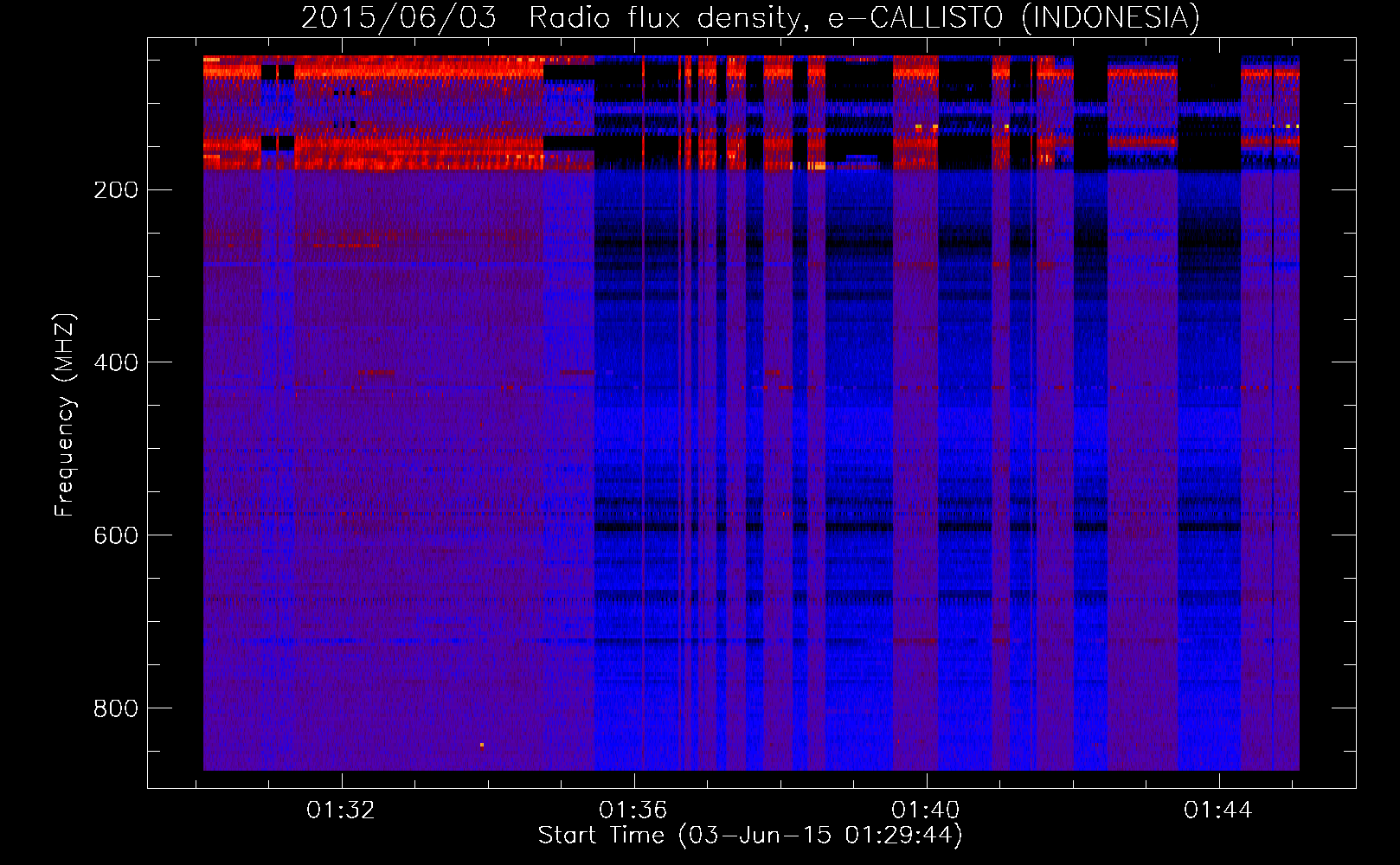Click the 600 frequency tick label
This screenshot has width=1400, height=865.
pos(116,535)
